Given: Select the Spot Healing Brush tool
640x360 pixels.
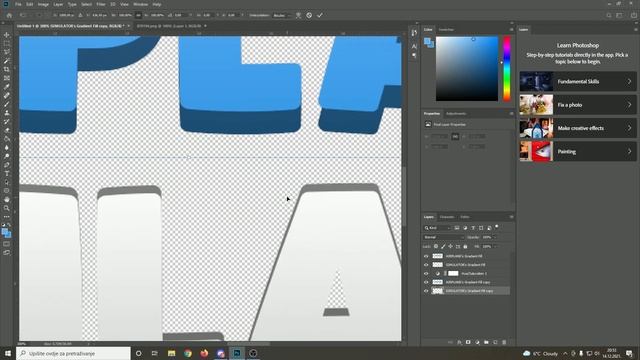Looking at the screenshot, I should pyautogui.click(x=7, y=95).
